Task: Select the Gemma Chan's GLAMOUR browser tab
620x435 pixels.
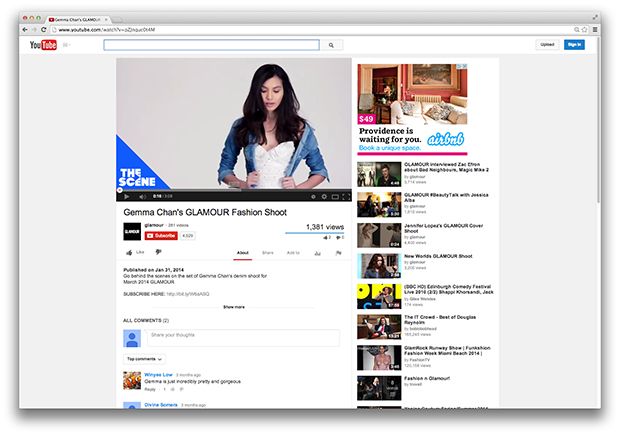Action: tap(77, 19)
